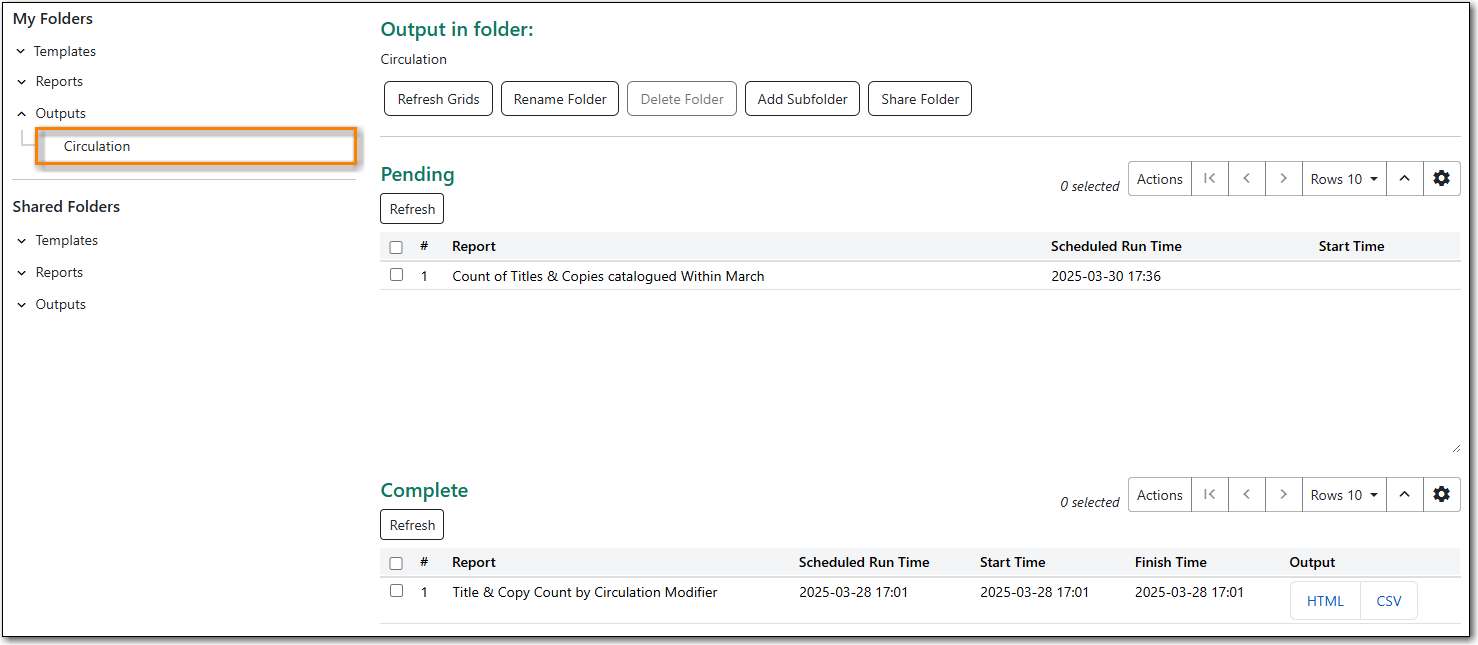Open Rows 10 dropdown in Pending grid
This screenshot has height=645, width=1478.
tap(1344, 179)
